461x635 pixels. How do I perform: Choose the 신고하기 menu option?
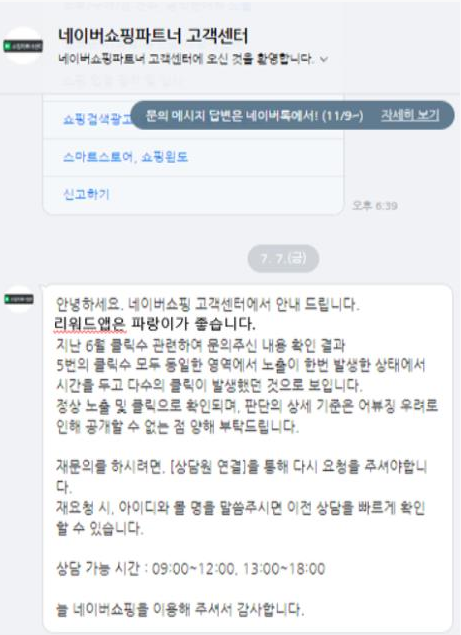(86, 194)
